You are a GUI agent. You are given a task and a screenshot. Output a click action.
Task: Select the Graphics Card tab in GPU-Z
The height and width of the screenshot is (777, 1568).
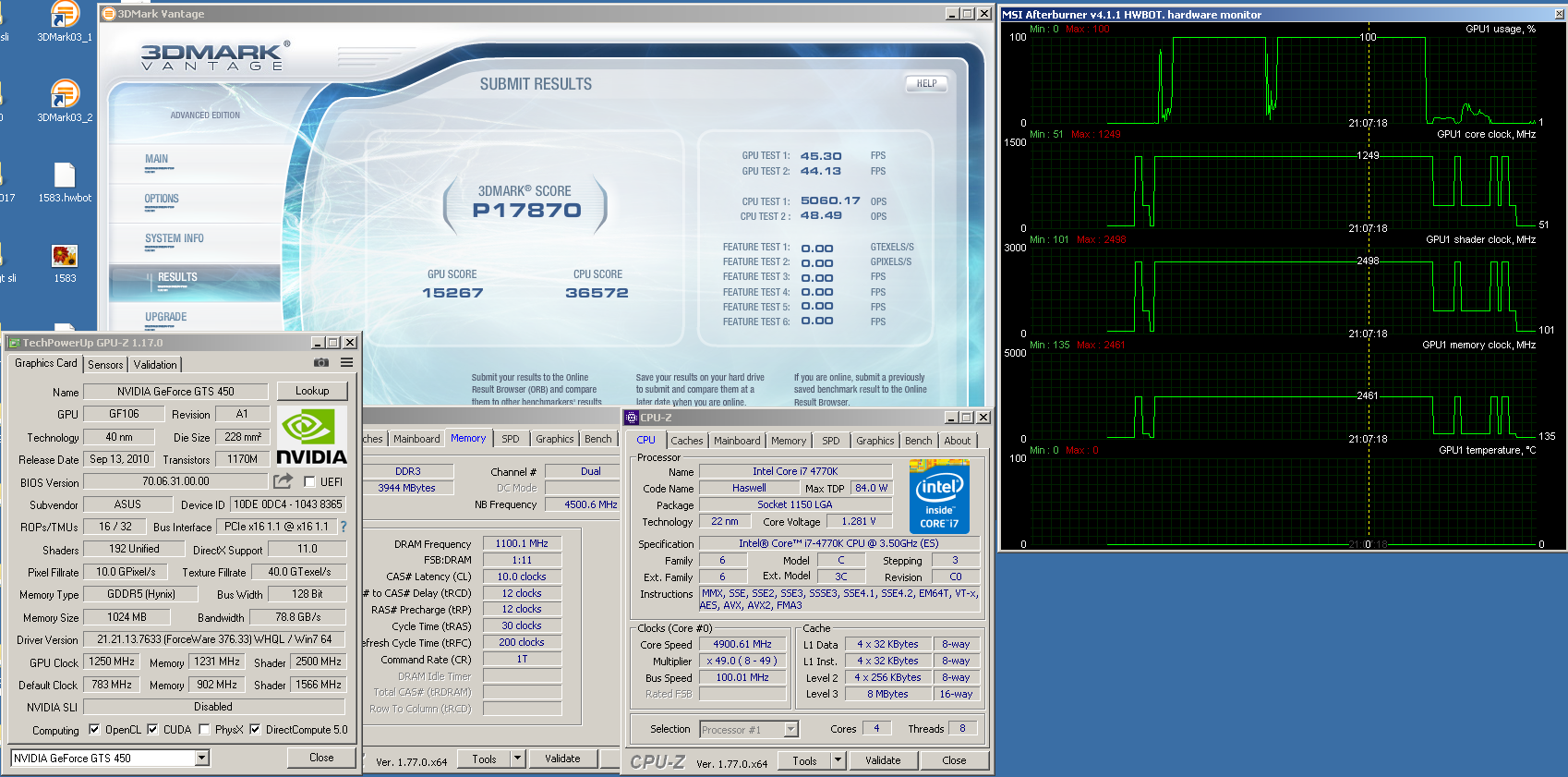(46, 364)
